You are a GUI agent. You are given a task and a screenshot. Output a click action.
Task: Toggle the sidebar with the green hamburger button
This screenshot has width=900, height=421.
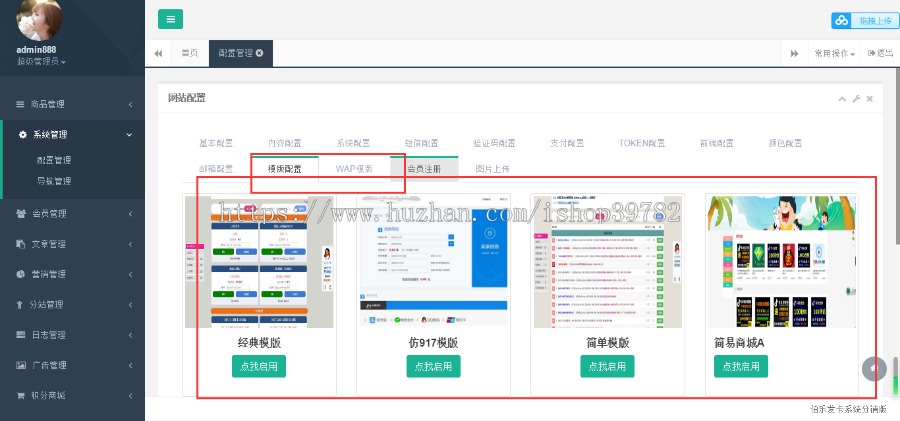point(170,19)
